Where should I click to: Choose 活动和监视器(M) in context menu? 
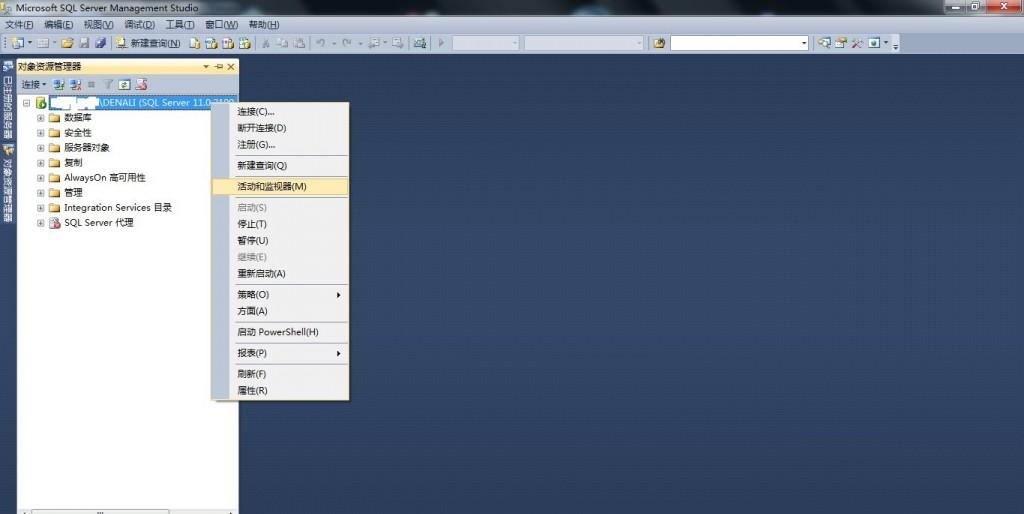[280, 187]
